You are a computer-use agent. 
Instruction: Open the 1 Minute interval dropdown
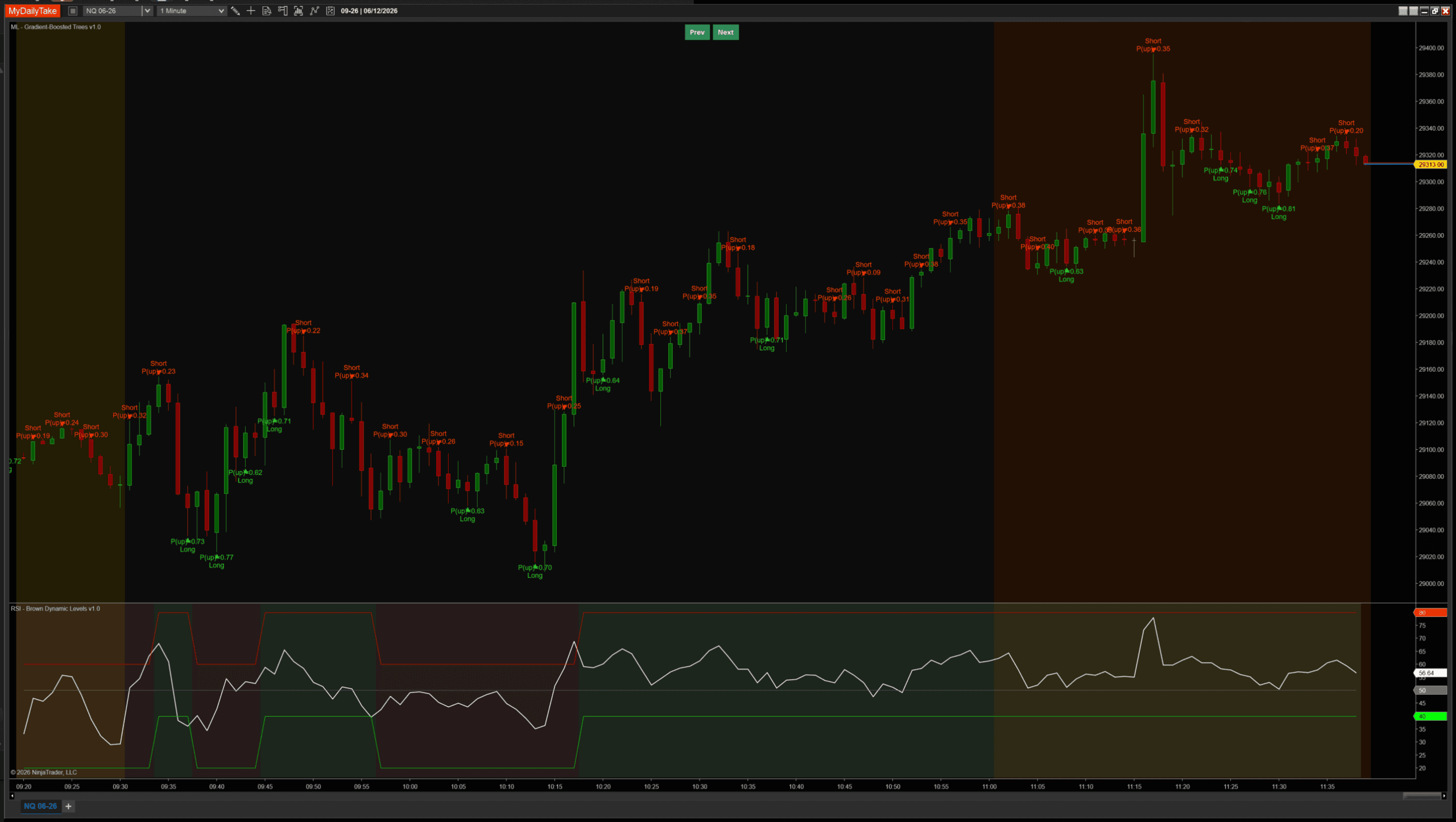point(192,11)
